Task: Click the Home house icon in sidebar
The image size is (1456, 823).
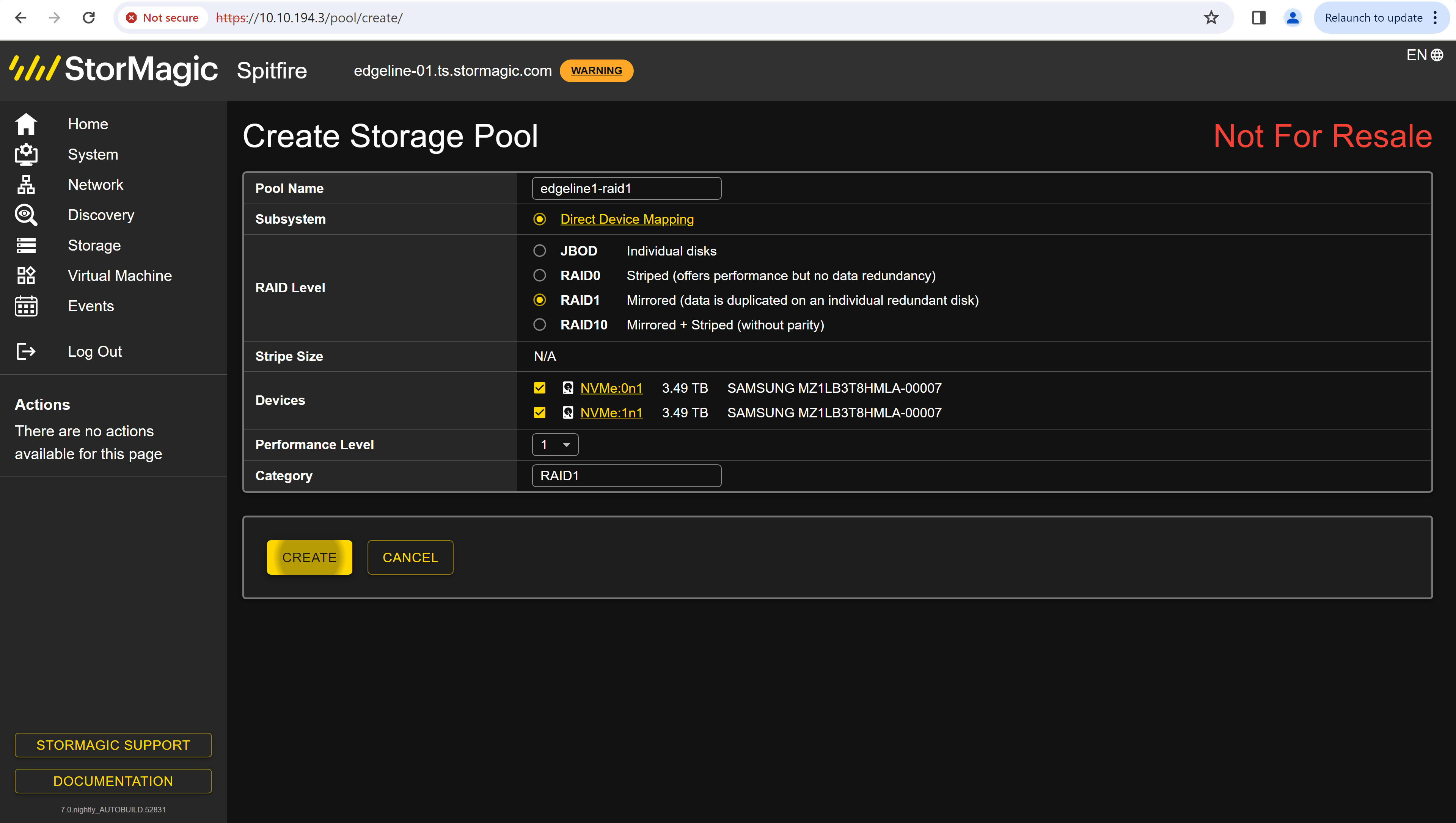Action: [26, 124]
